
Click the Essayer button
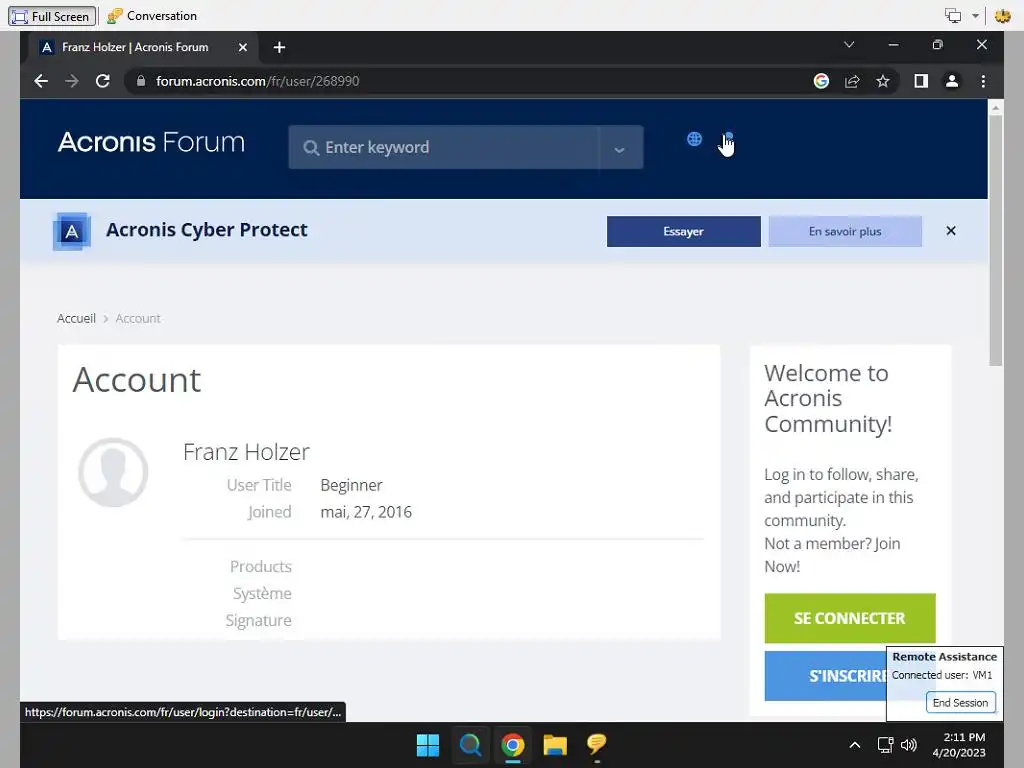[683, 231]
